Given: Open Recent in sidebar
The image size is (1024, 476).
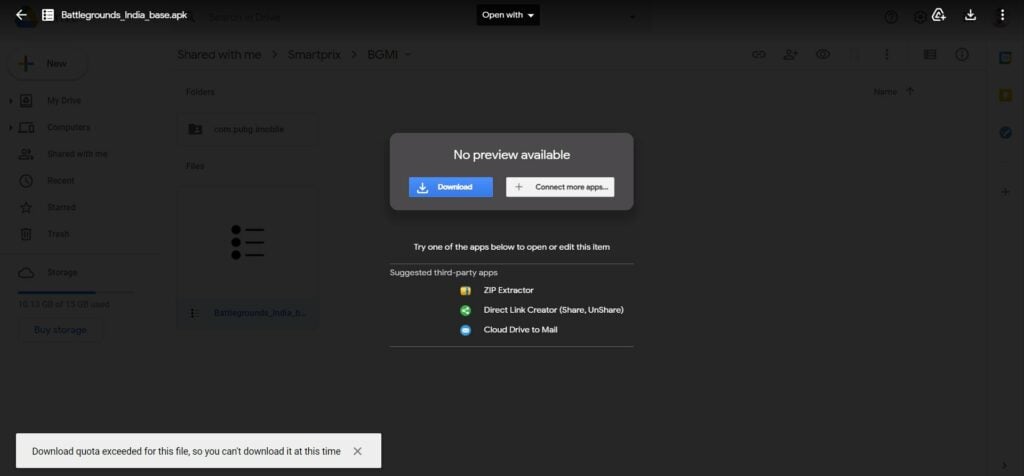Looking at the screenshot, I should (x=61, y=181).
